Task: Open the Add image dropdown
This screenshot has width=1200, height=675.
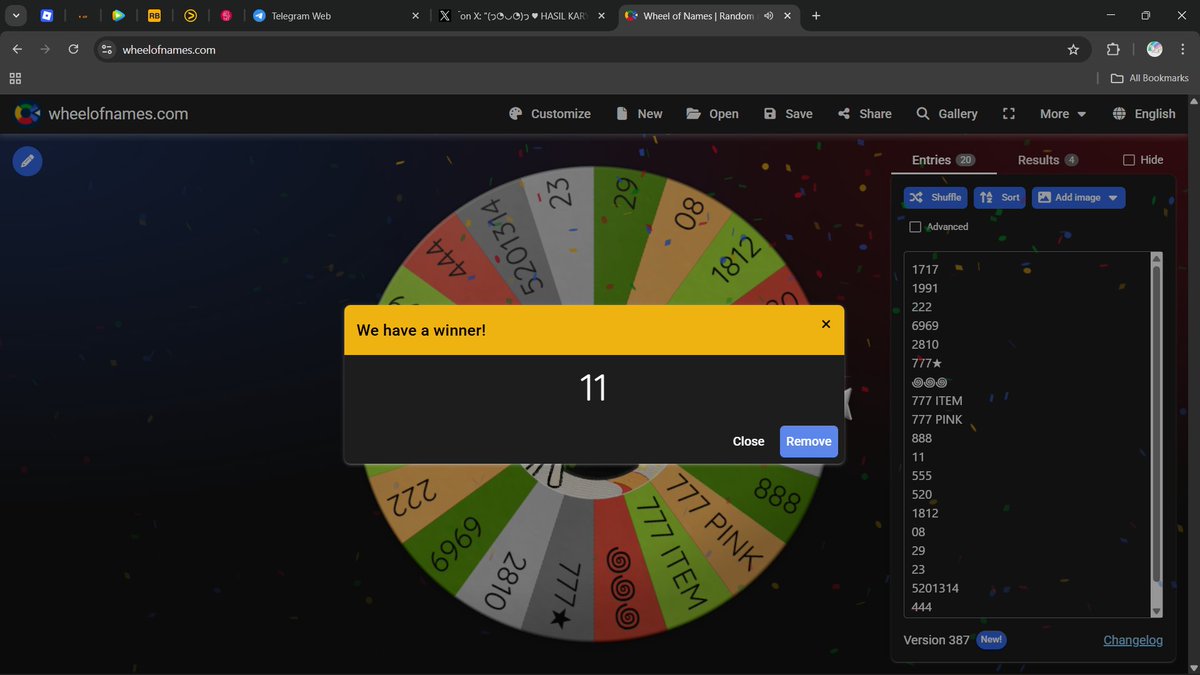Action: click(1078, 197)
